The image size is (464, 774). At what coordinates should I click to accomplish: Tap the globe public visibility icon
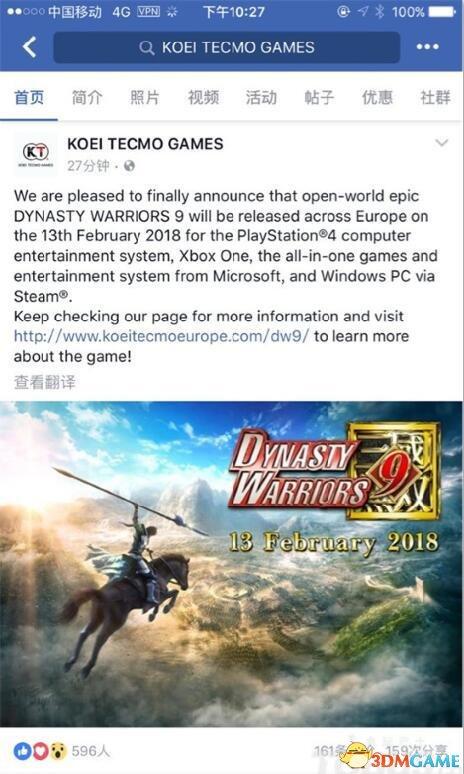click(x=129, y=166)
